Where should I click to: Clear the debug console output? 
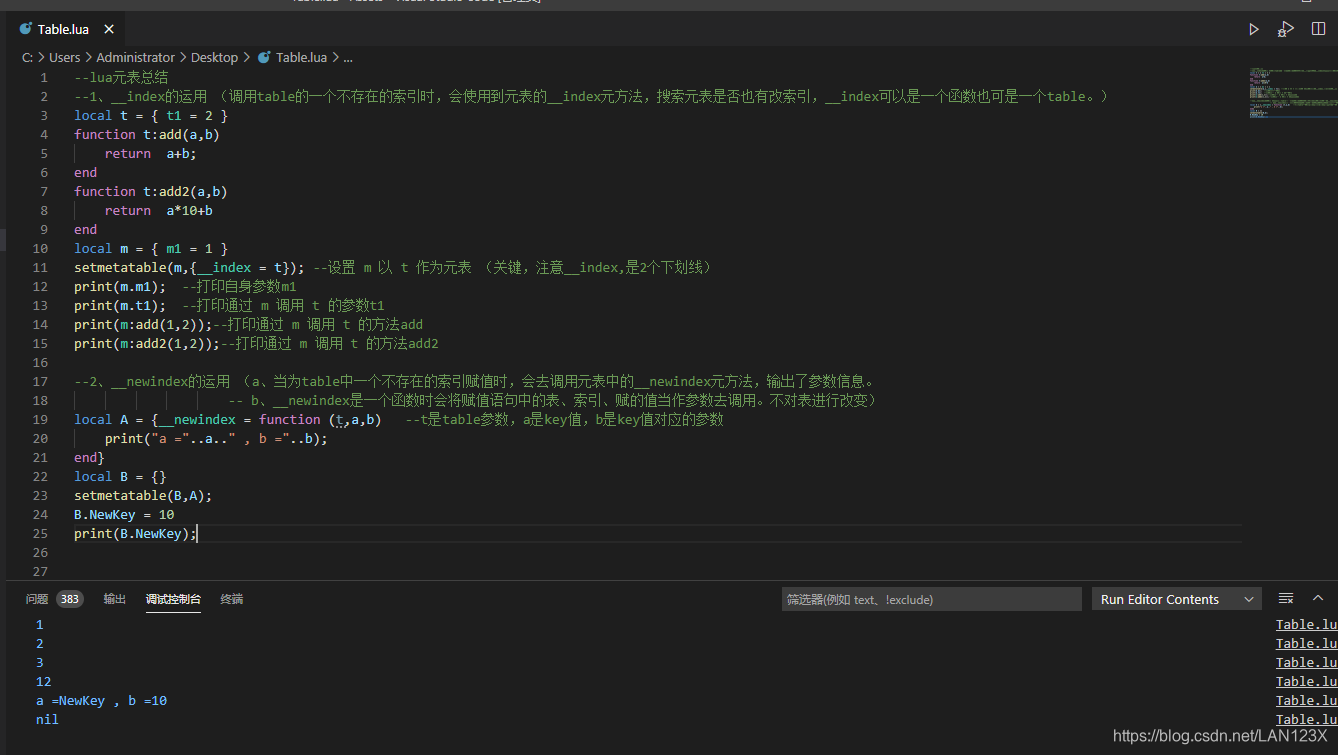click(1286, 598)
